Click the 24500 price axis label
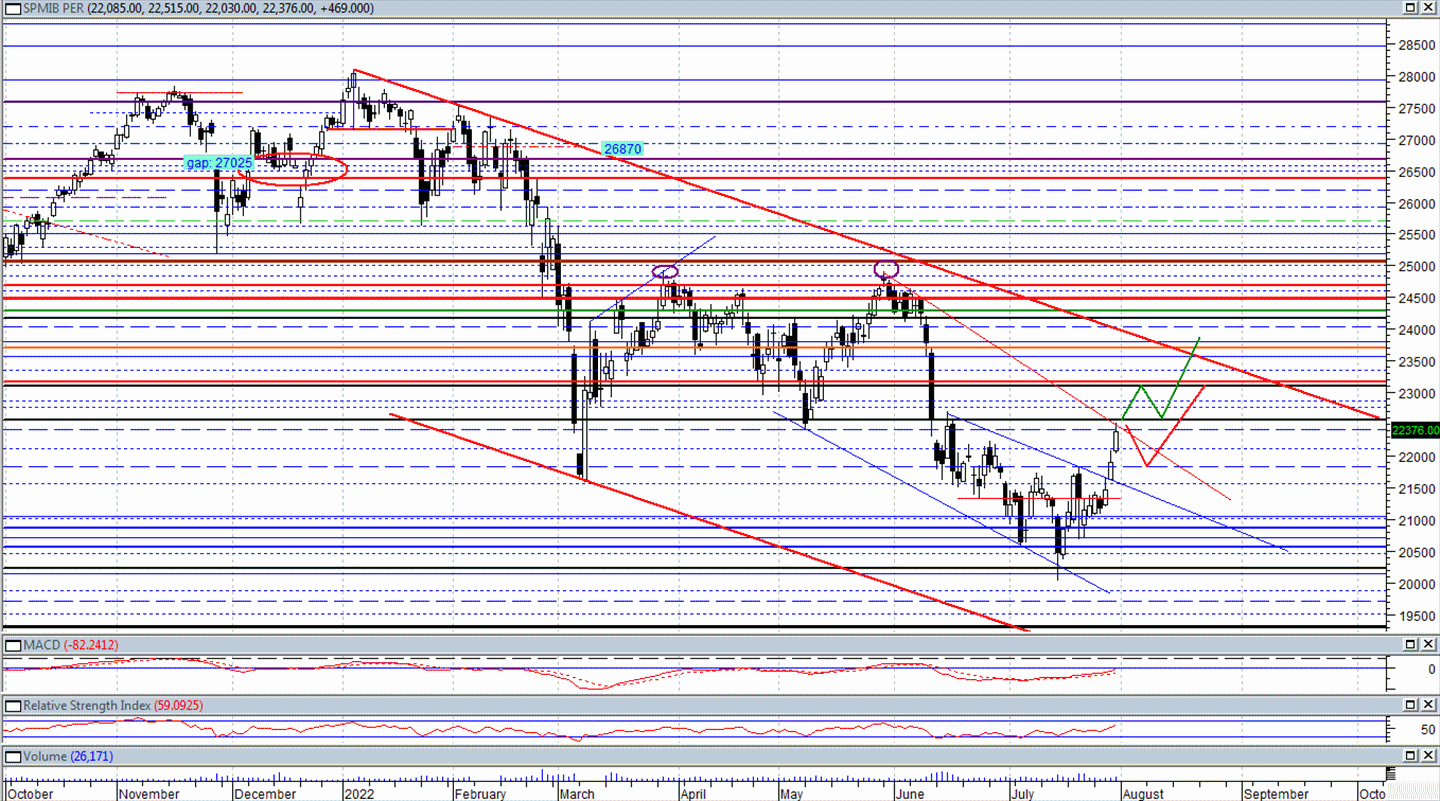This screenshot has width=1440, height=801. 1415,299
